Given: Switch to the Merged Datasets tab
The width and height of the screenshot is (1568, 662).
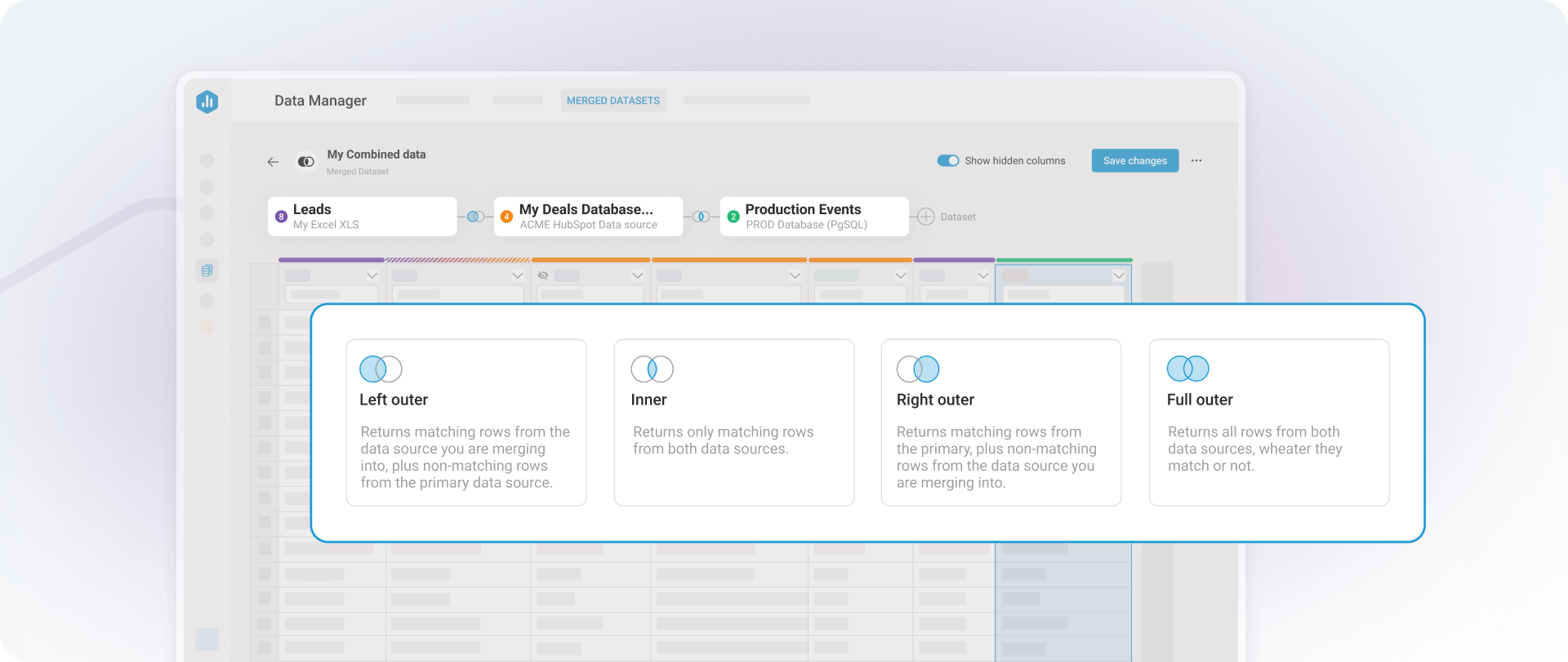Looking at the screenshot, I should tap(612, 101).
